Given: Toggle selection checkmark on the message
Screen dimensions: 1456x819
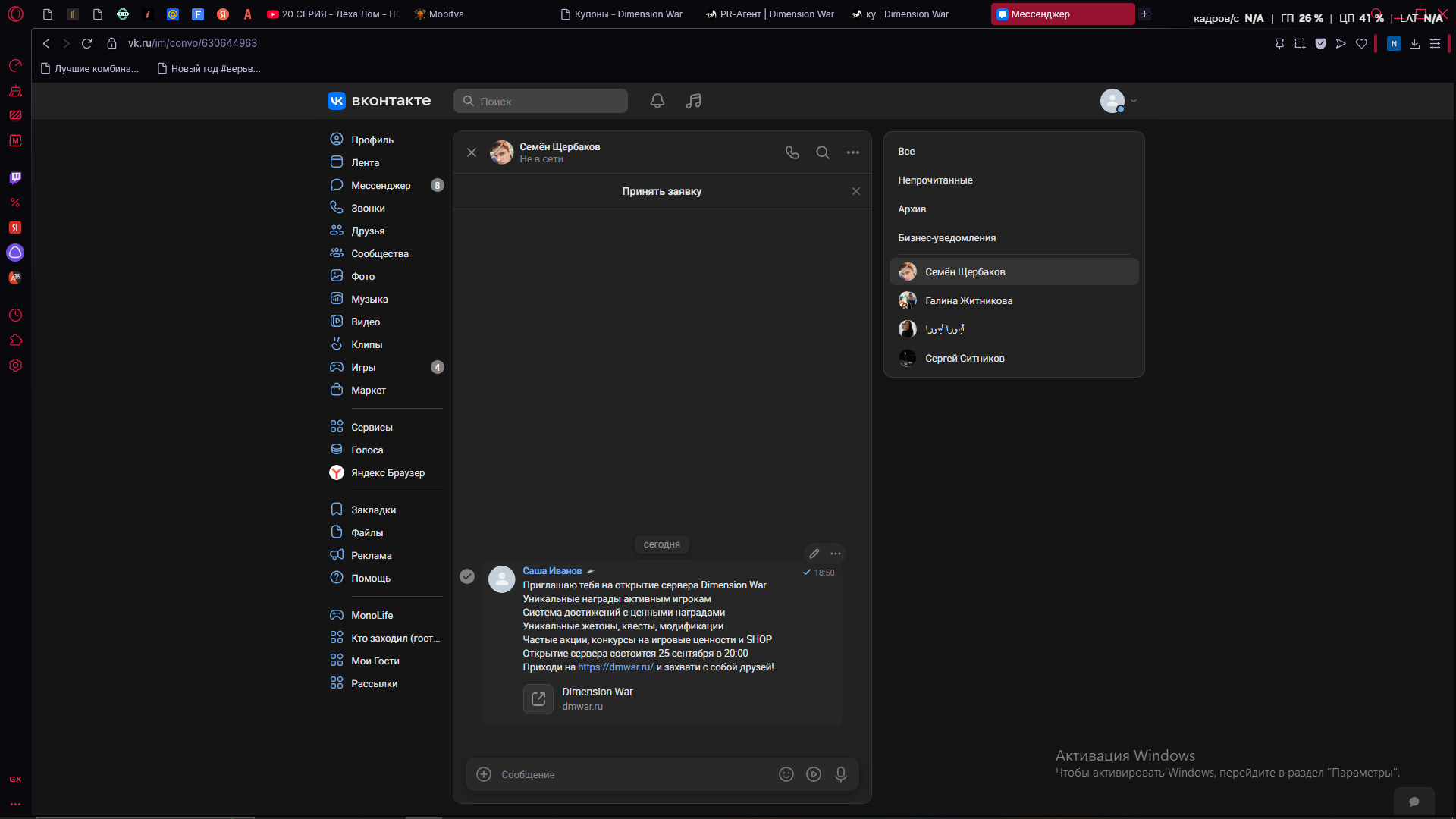Looking at the screenshot, I should point(467,576).
